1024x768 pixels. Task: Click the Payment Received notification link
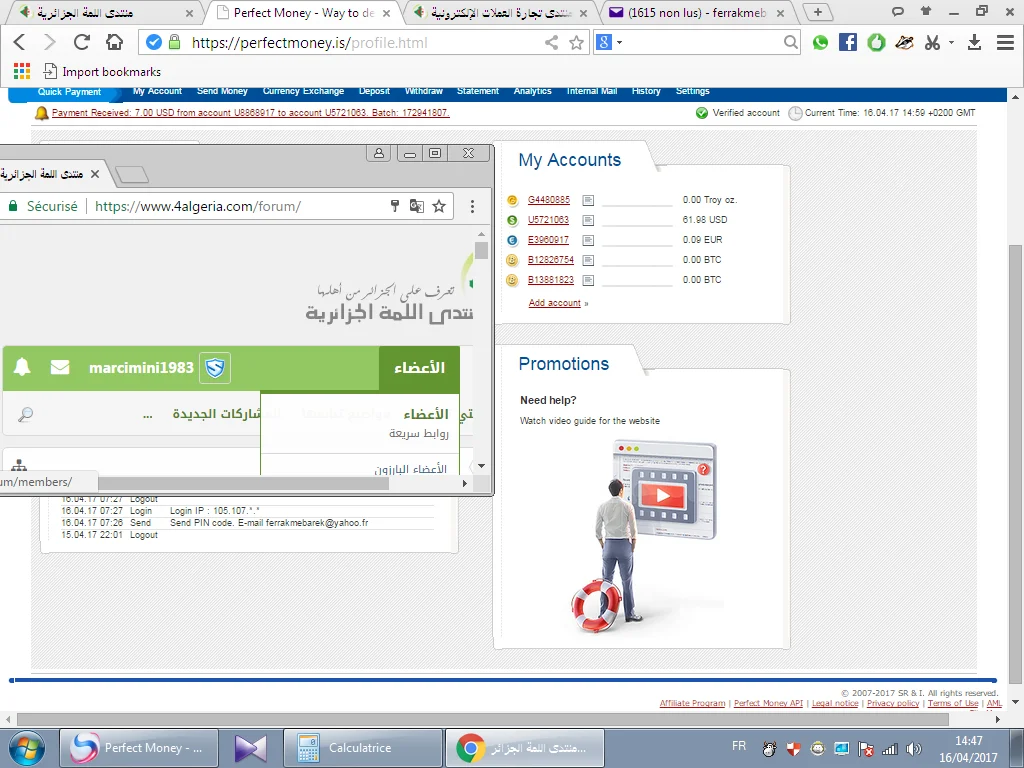pyautogui.click(x=250, y=113)
